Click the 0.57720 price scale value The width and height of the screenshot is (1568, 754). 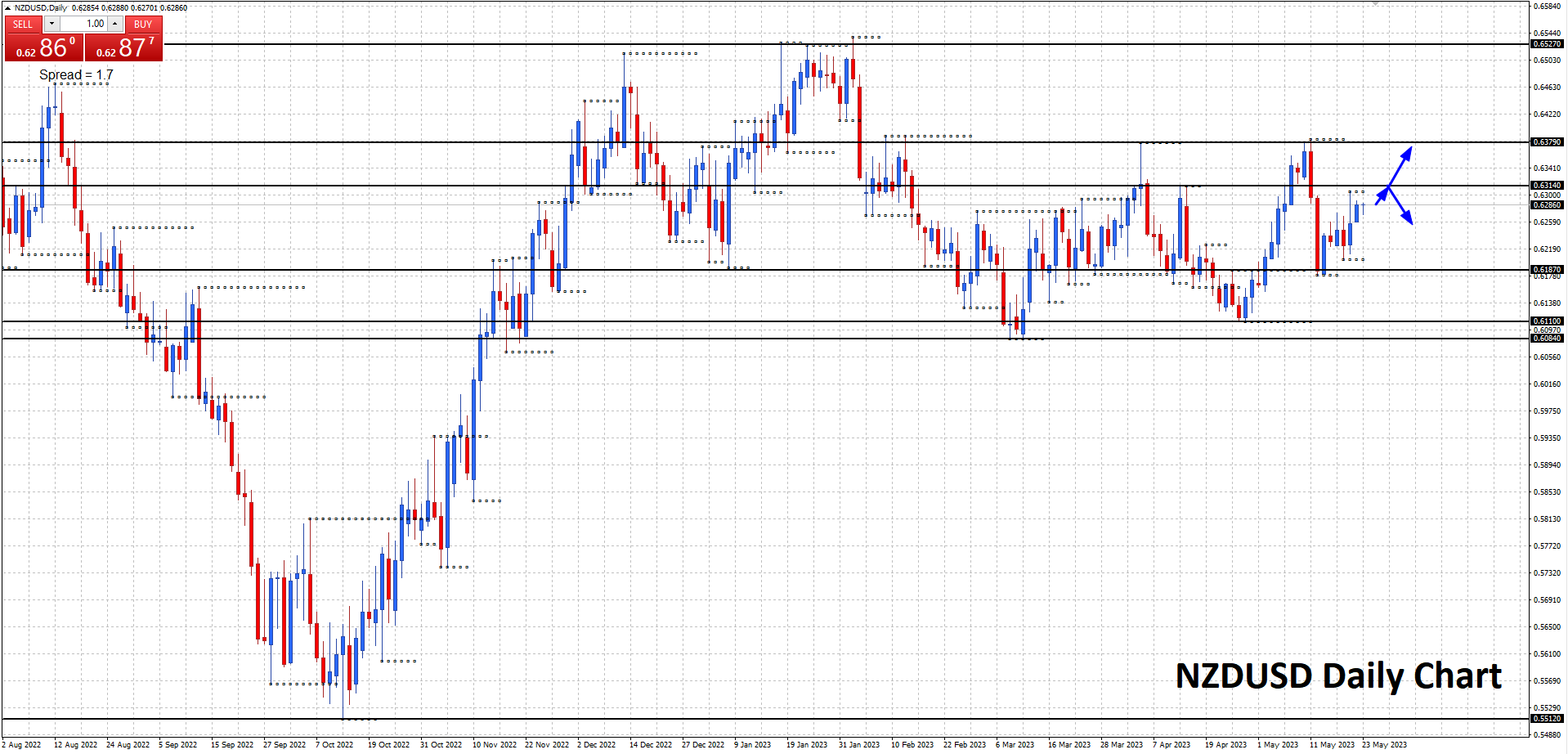(1547, 546)
